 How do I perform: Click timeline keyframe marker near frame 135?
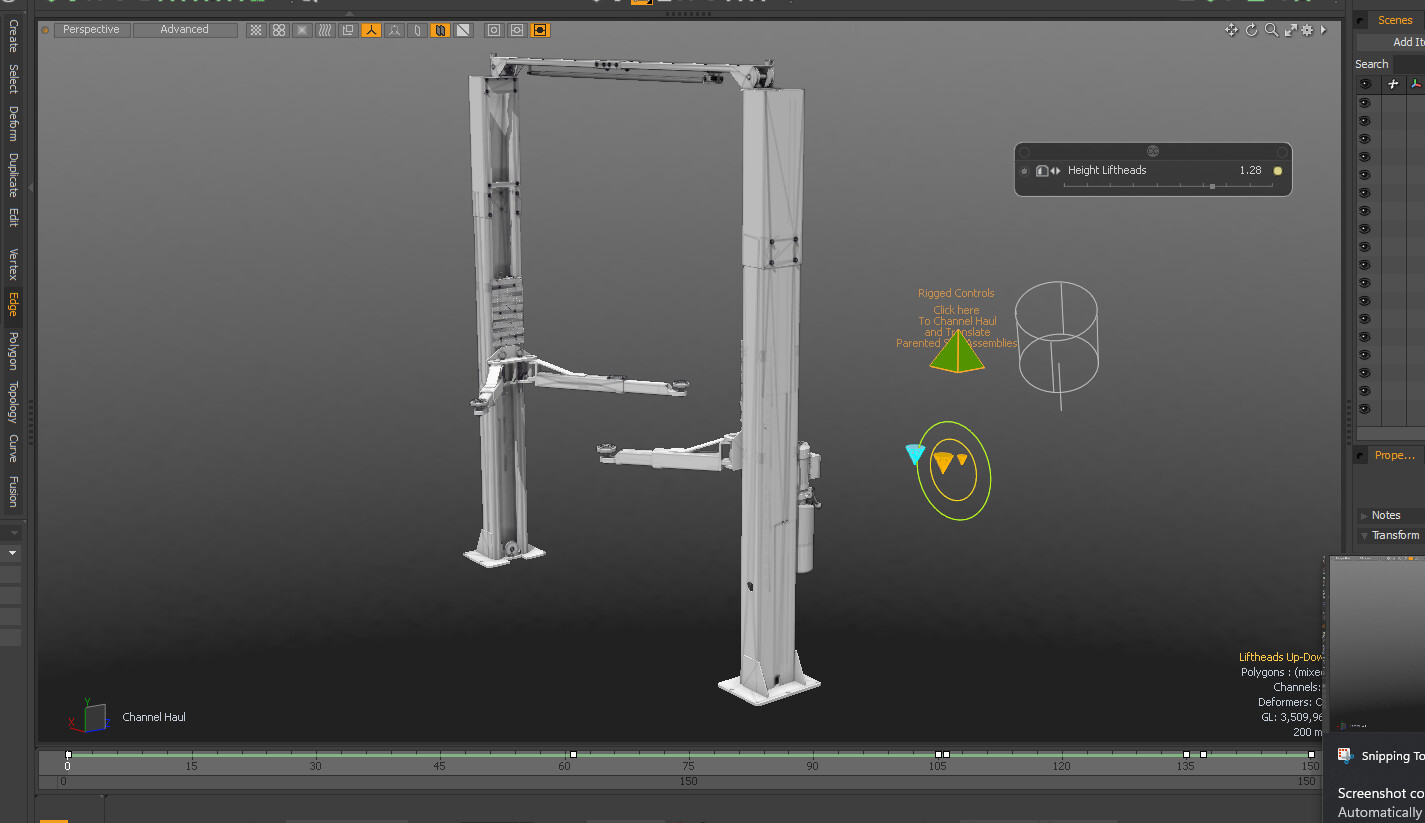pyautogui.click(x=1186, y=754)
